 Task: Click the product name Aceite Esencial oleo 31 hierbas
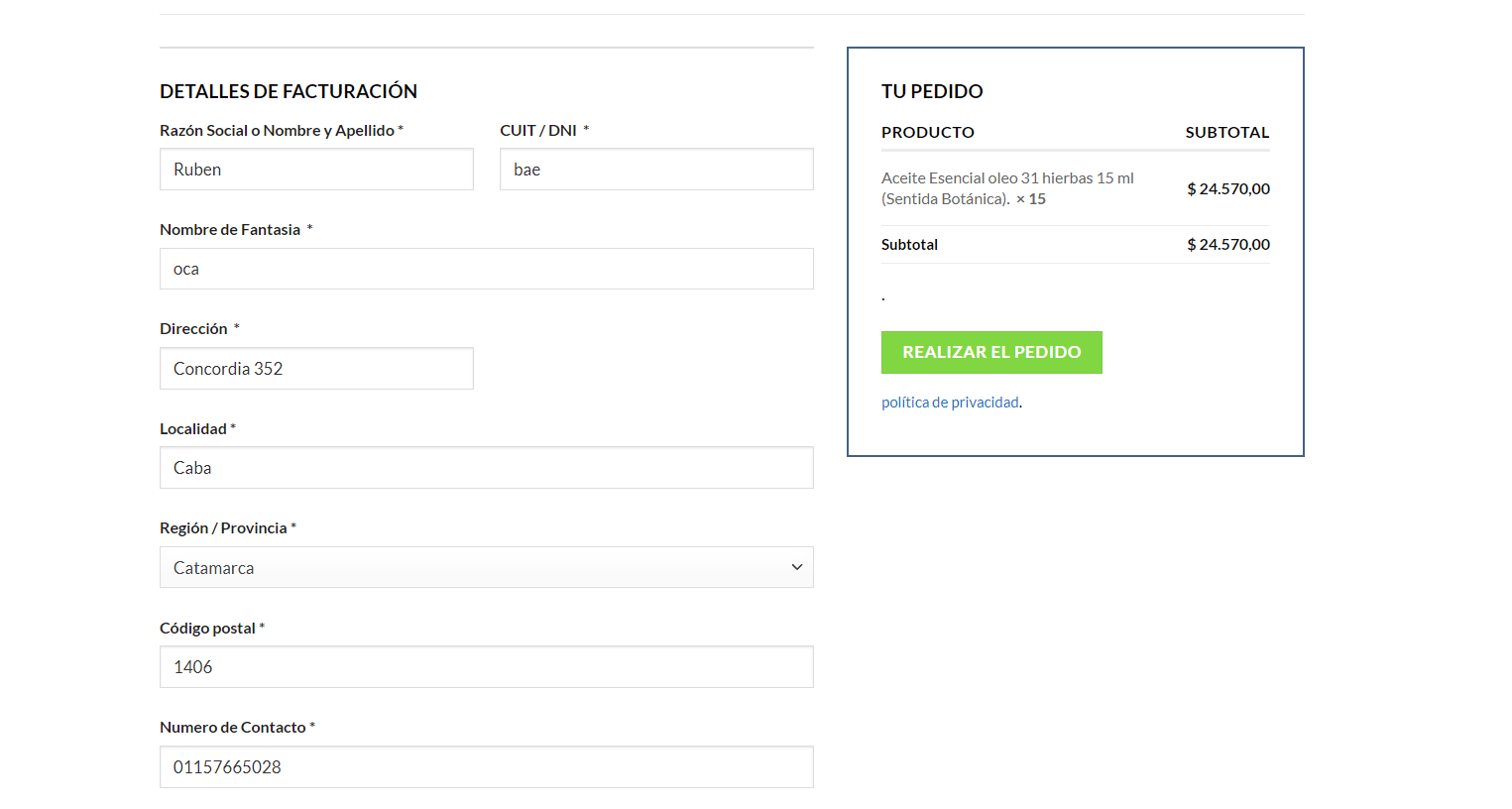click(x=1007, y=188)
